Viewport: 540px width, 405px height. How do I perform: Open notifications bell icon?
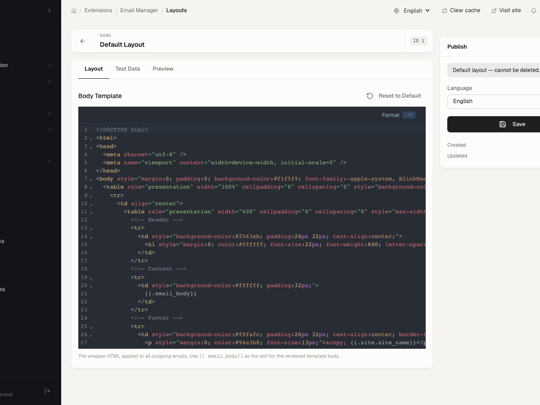[533, 11]
